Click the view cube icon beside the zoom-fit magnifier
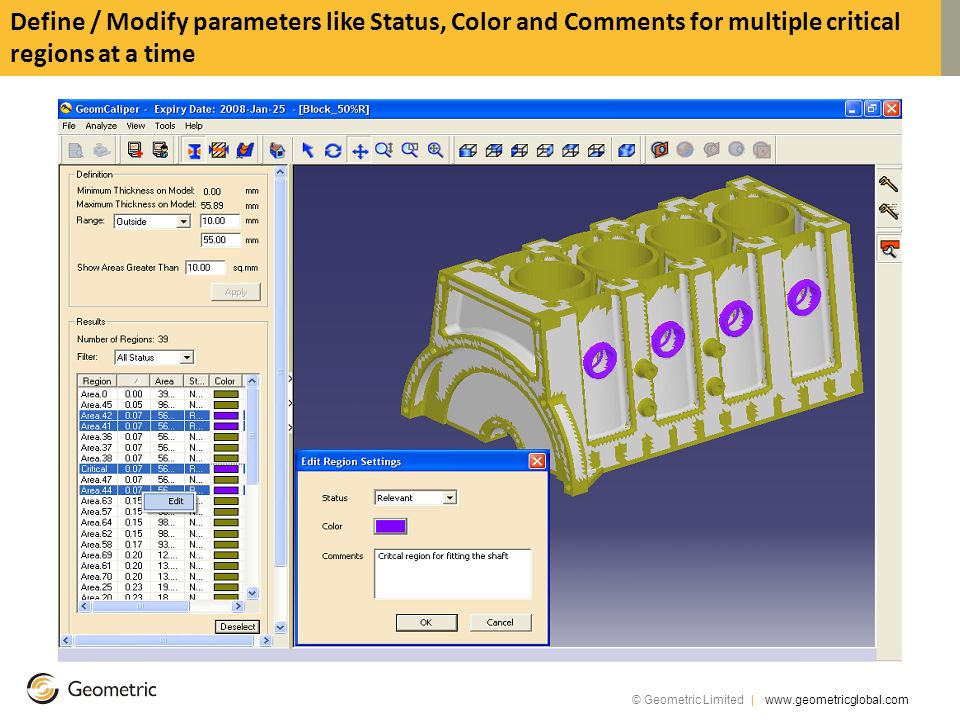The image size is (960, 720). (468, 150)
